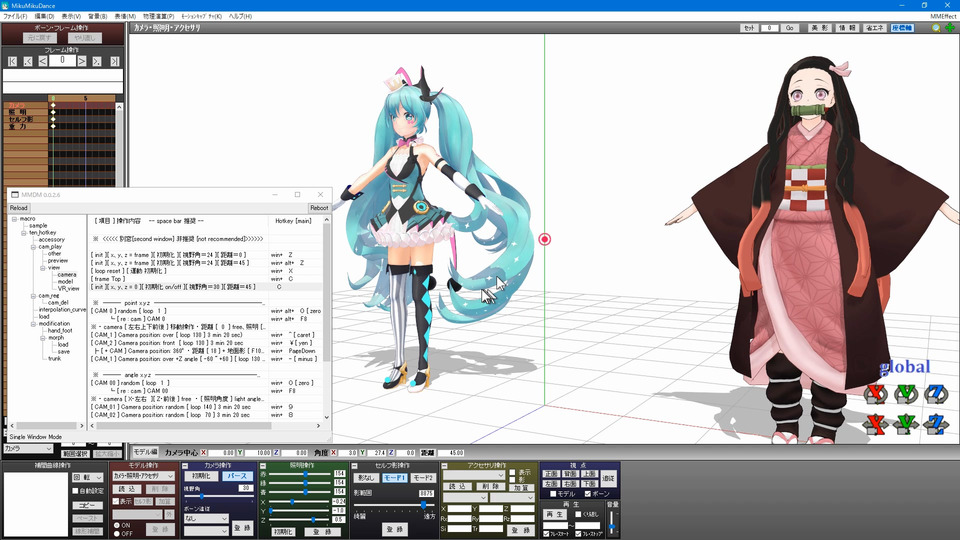This screenshot has width=960, height=540.
Task: Open the model selection カメラ・照明・アクセサリ dropdown
Action: (143, 476)
